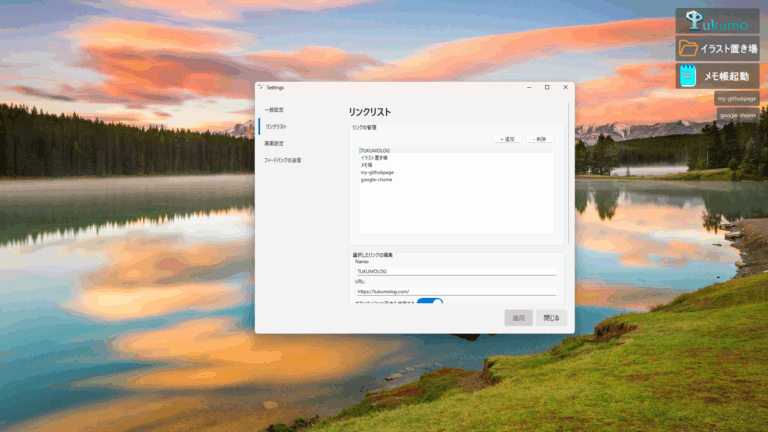
Task: Click the Tukumo logo desktop widget
Action: (717, 21)
